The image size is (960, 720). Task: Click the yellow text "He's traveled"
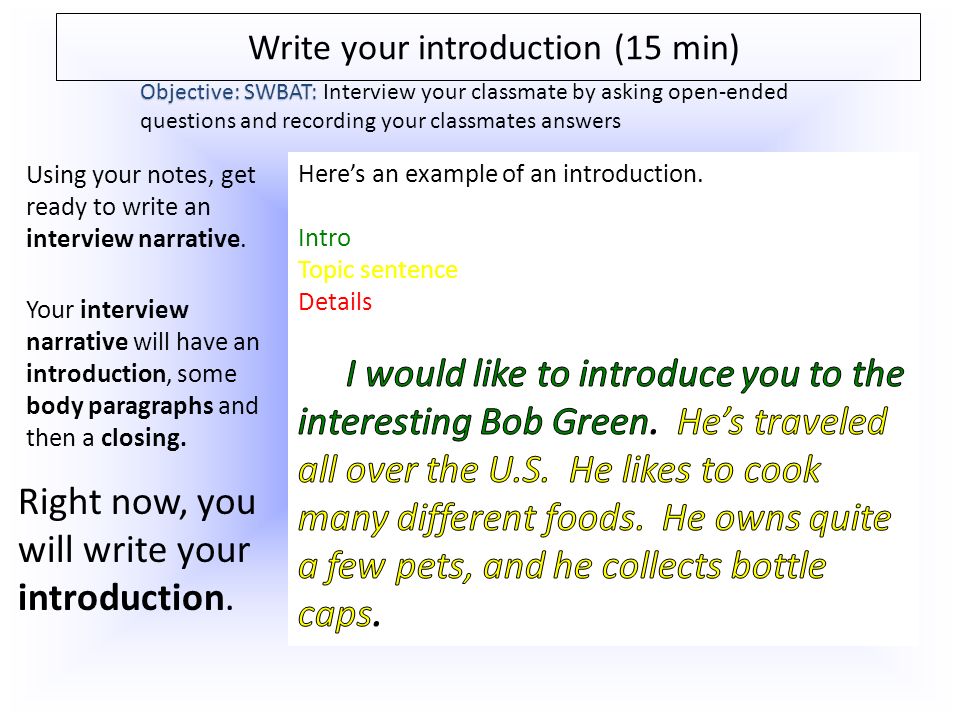(782, 421)
